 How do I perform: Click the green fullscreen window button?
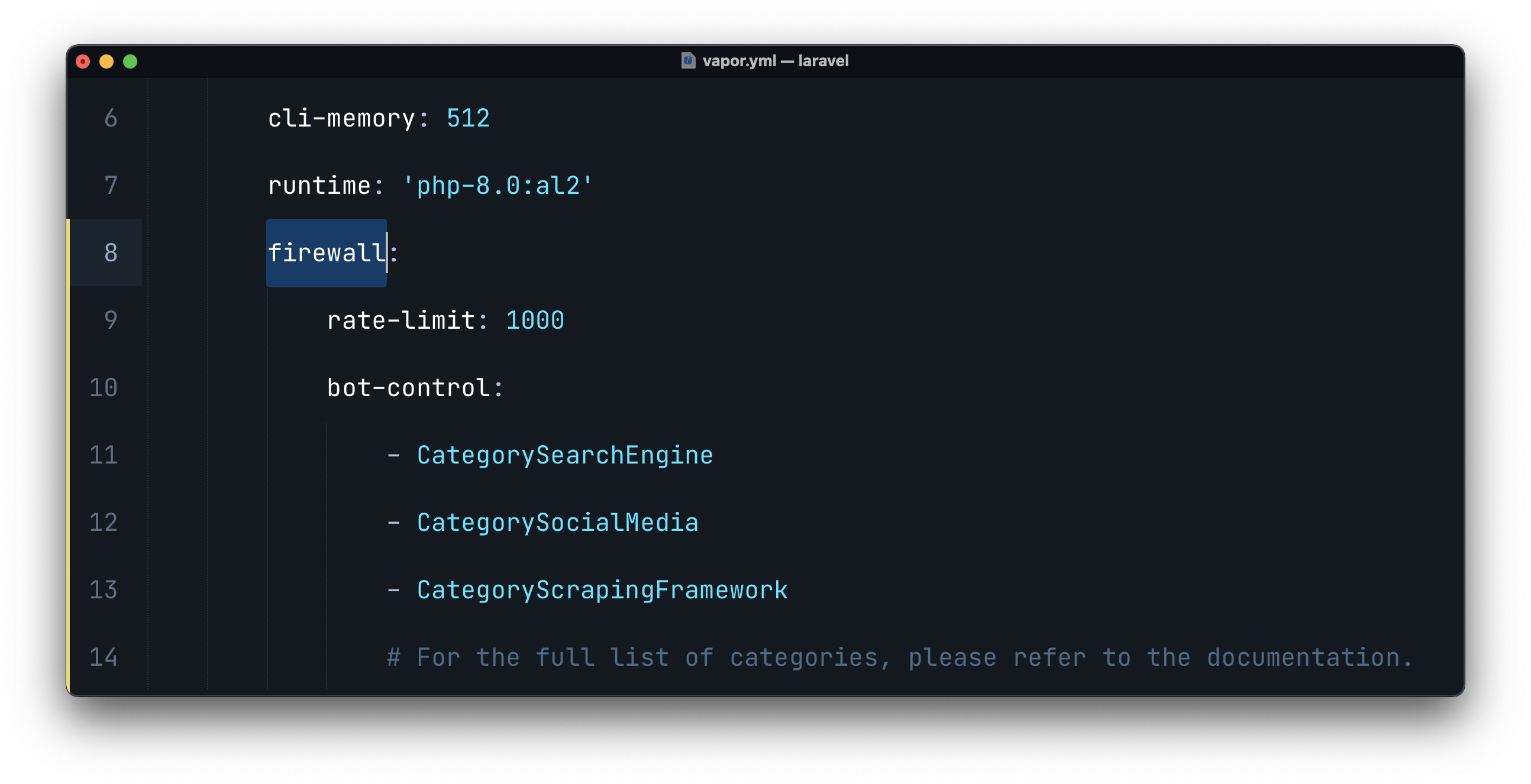[130, 61]
